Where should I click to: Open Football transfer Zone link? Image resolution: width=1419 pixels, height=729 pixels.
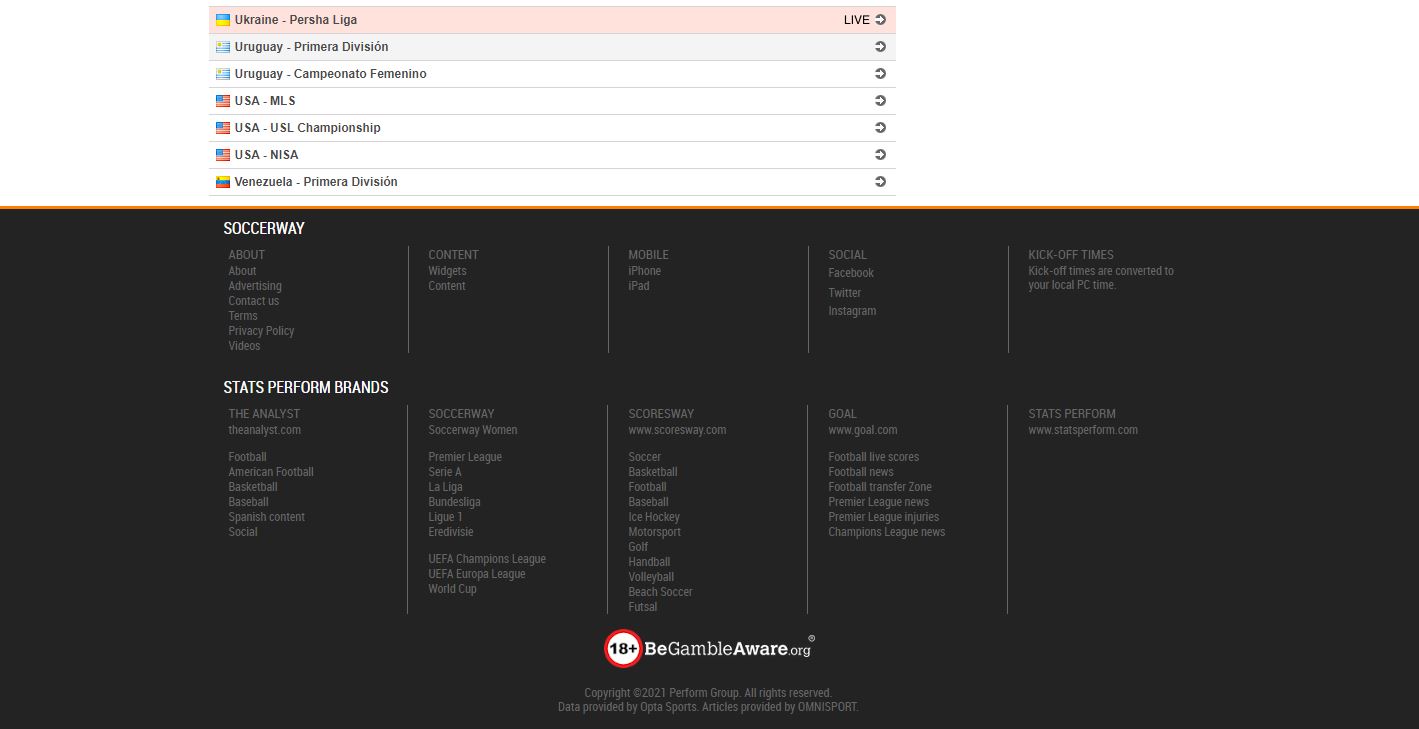coord(880,487)
